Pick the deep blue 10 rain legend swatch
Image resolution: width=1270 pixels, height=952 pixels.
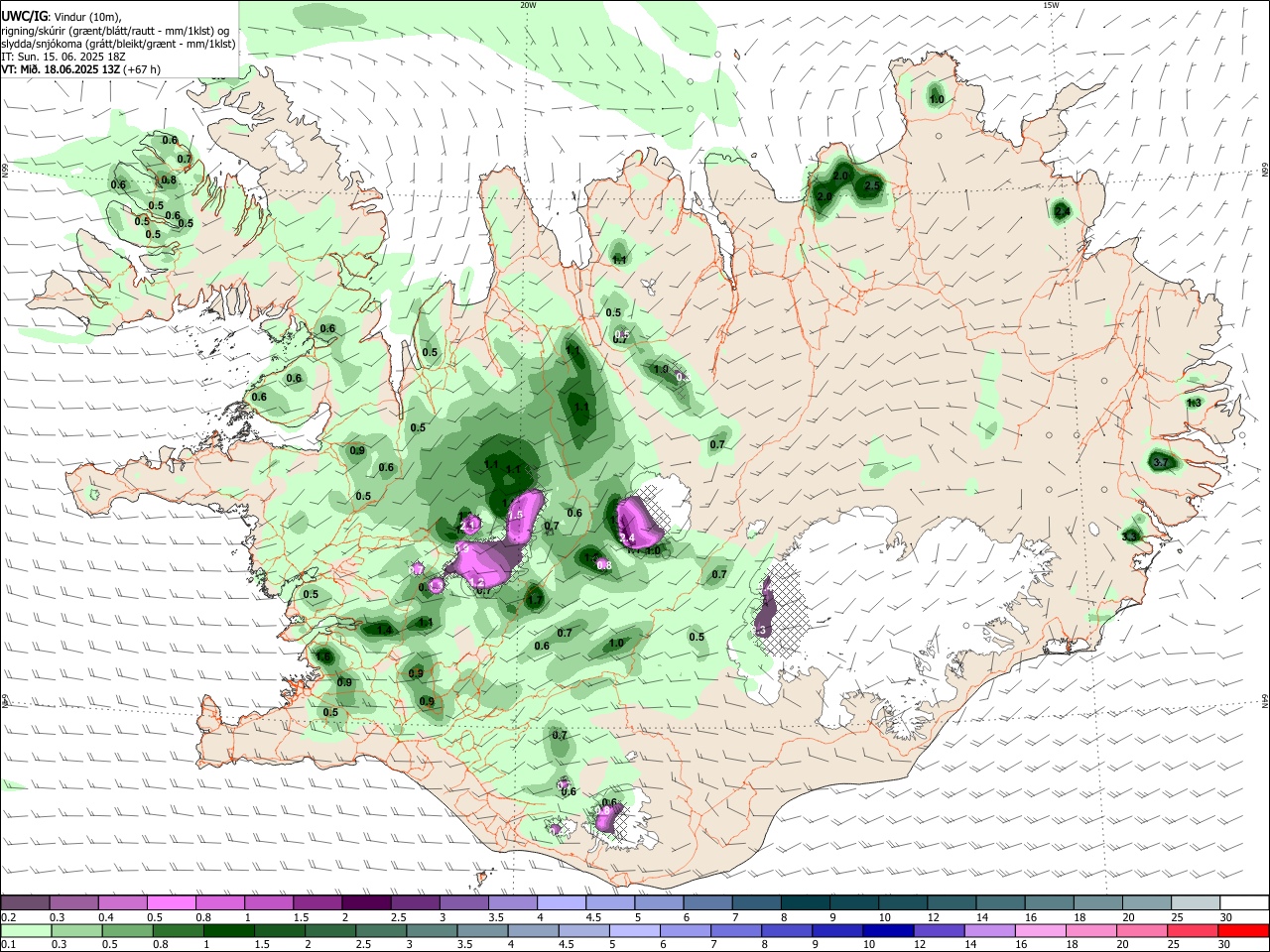[886, 930]
